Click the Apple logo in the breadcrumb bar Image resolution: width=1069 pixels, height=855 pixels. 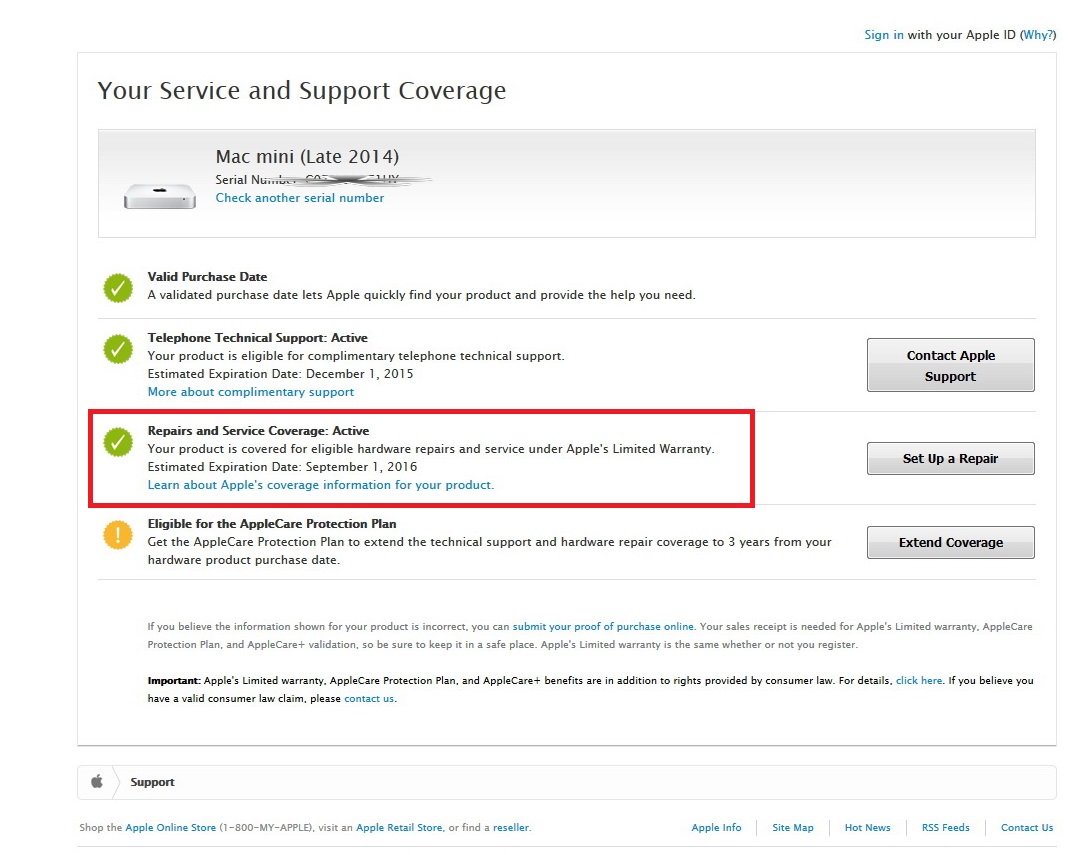click(97, 781)
